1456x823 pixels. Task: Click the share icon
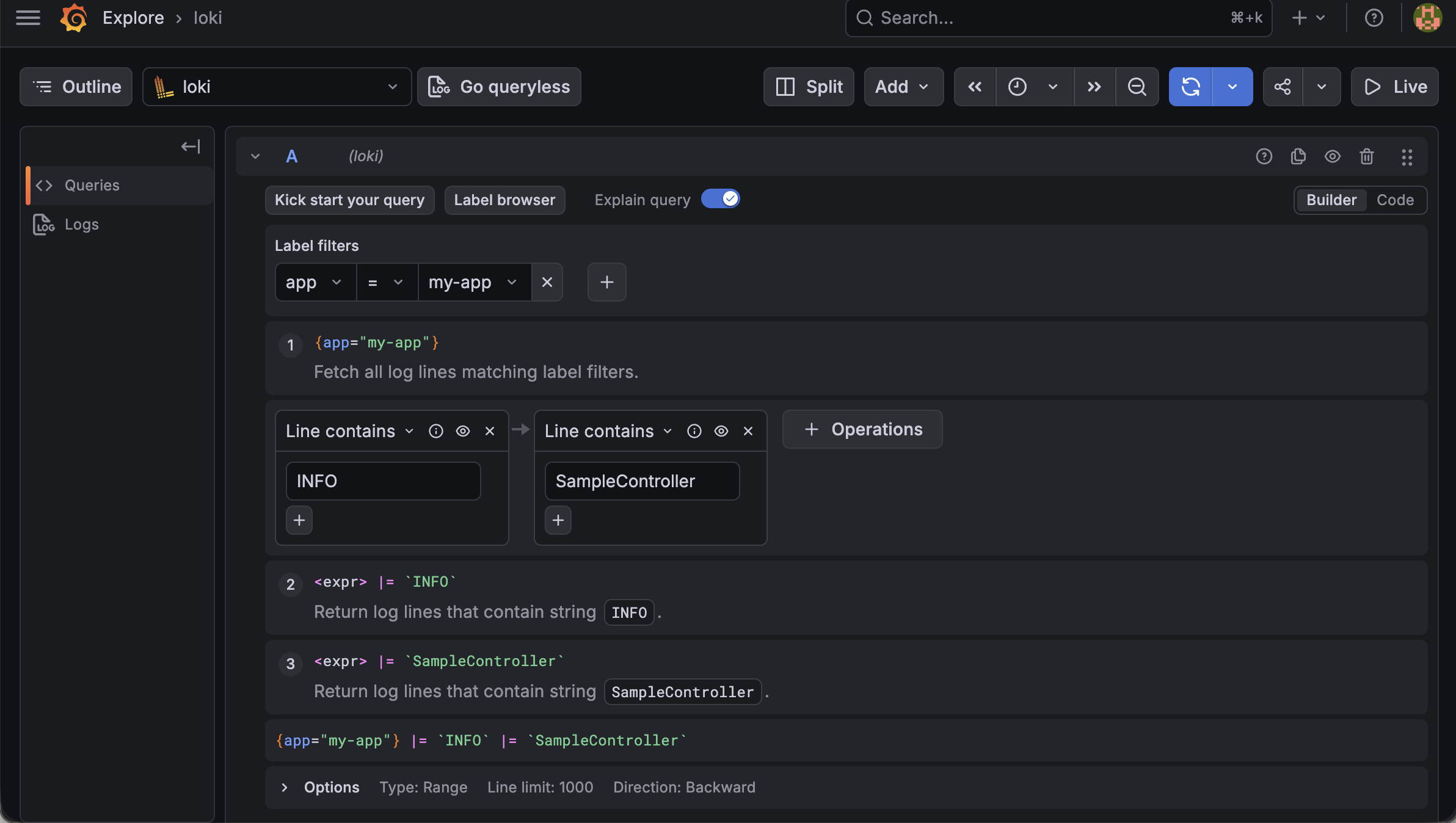pos(1283,87)
